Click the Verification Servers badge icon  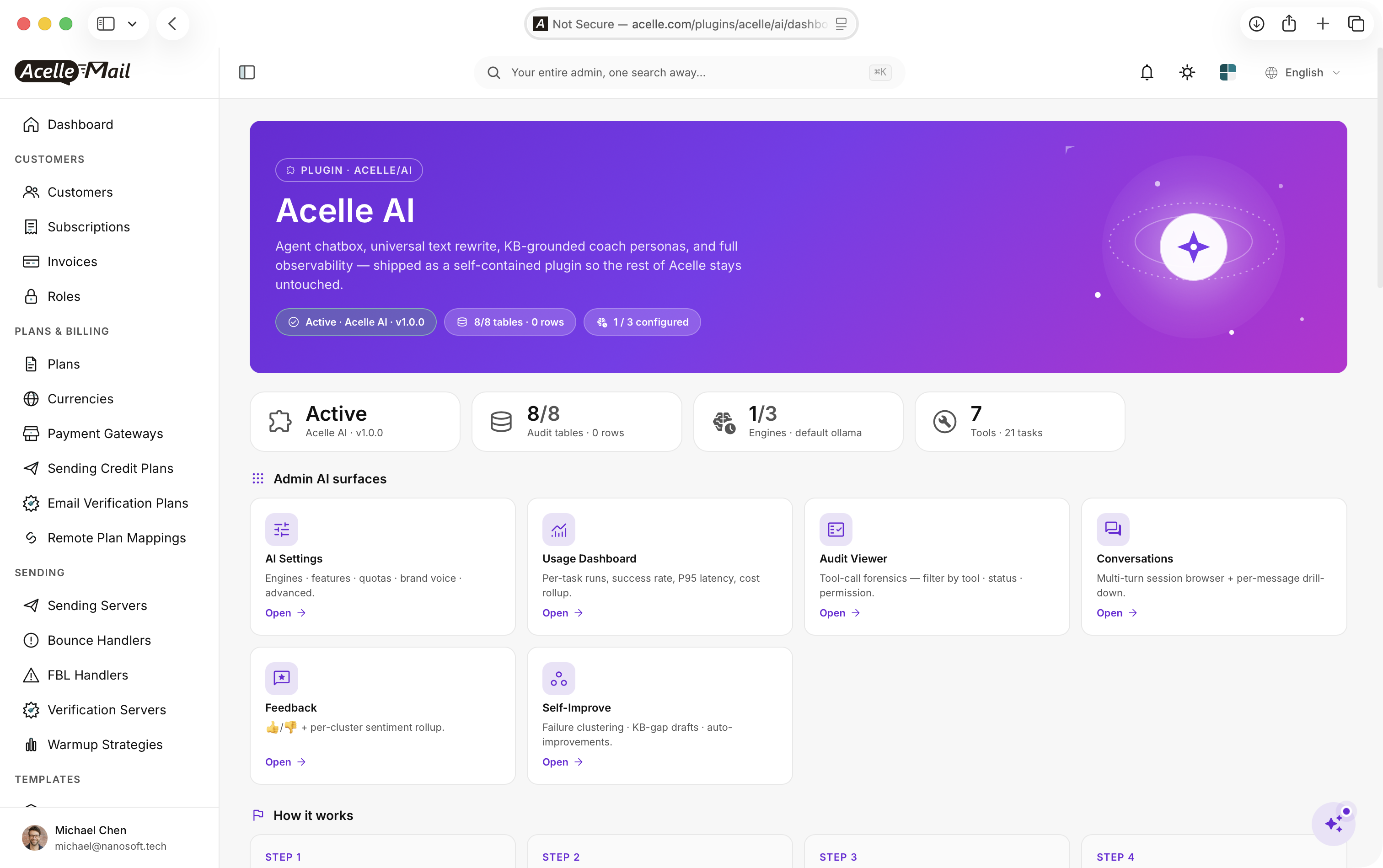(31, 710)
